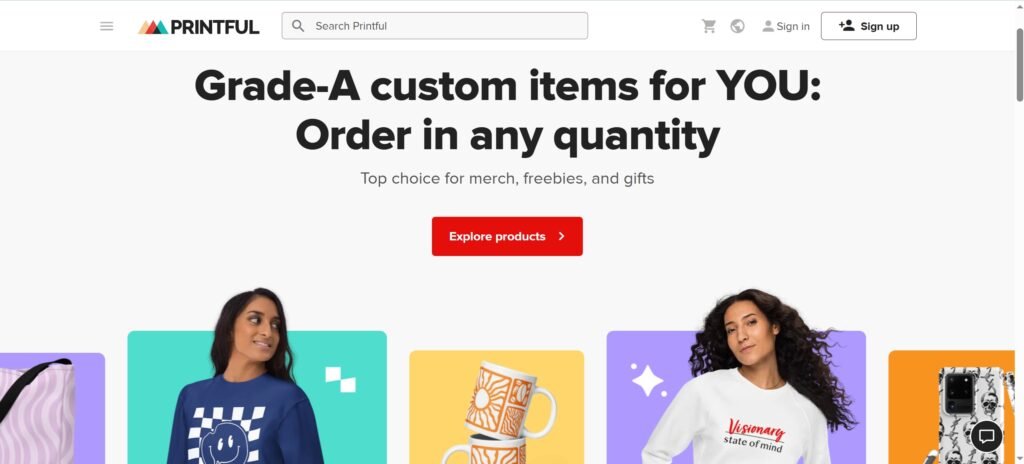Select the orange sun mugs image
The image size is (1024, 464).
click(x=496, y=407)
